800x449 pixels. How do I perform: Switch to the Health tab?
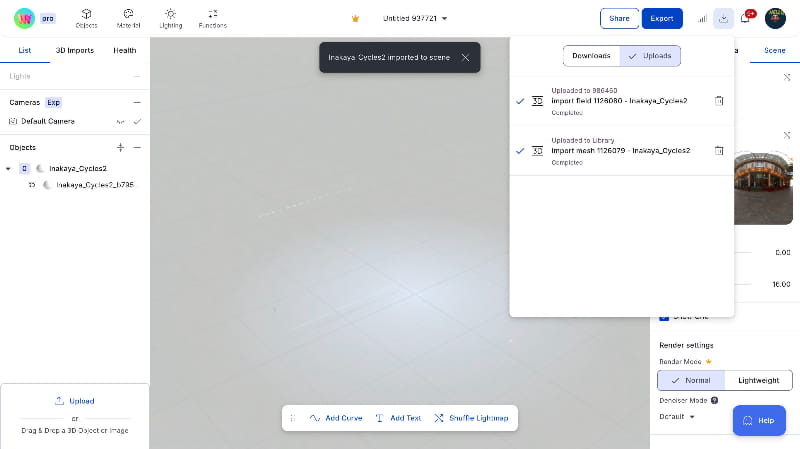click(x=124, y=51)
